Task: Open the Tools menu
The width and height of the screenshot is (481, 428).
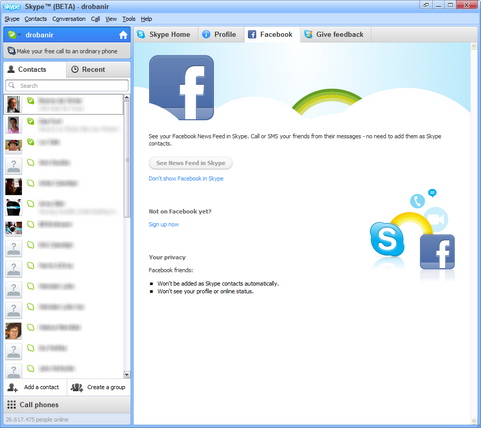Action: 129,19
